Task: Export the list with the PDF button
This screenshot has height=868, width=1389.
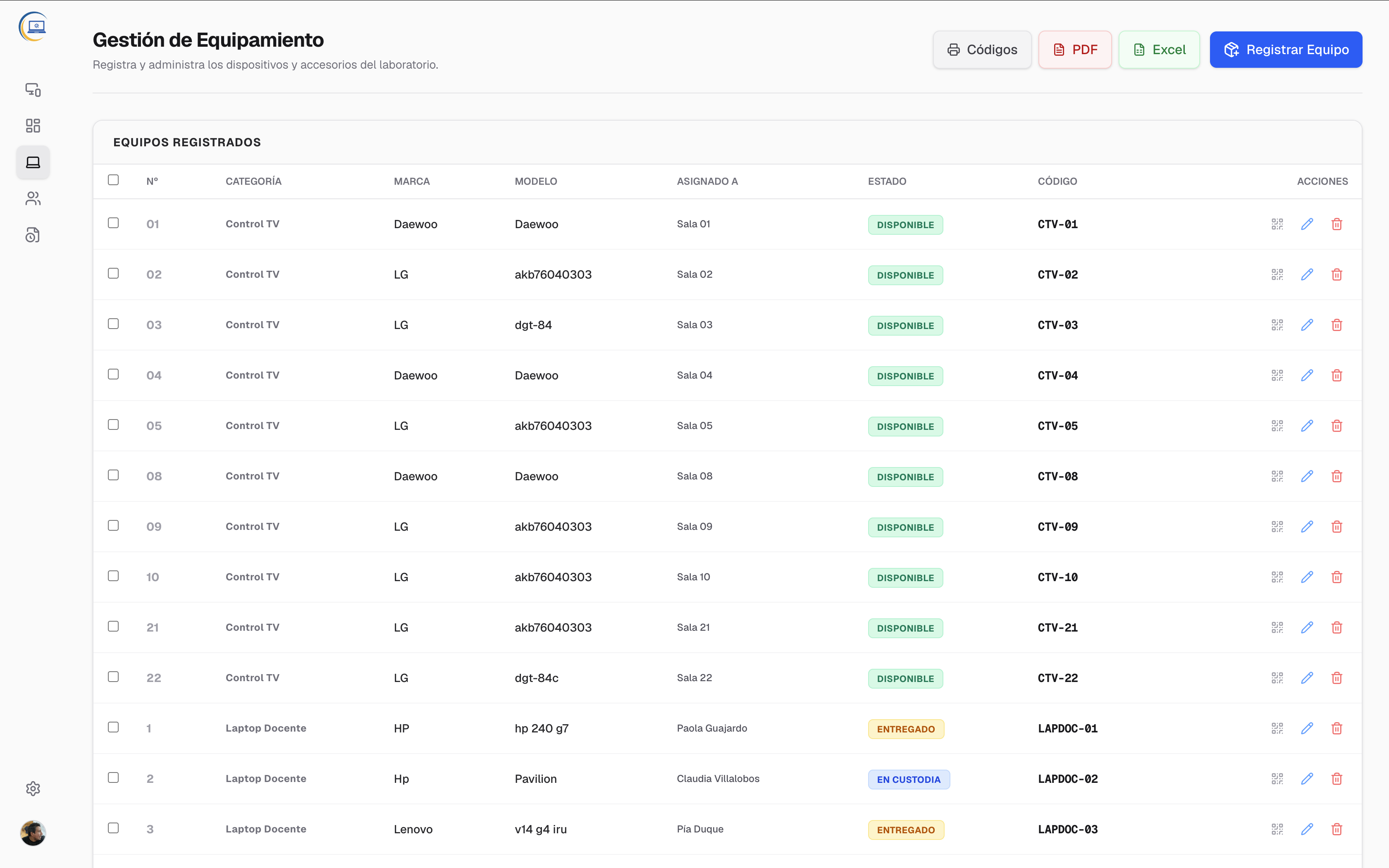Action: [x=1074, y=49]
